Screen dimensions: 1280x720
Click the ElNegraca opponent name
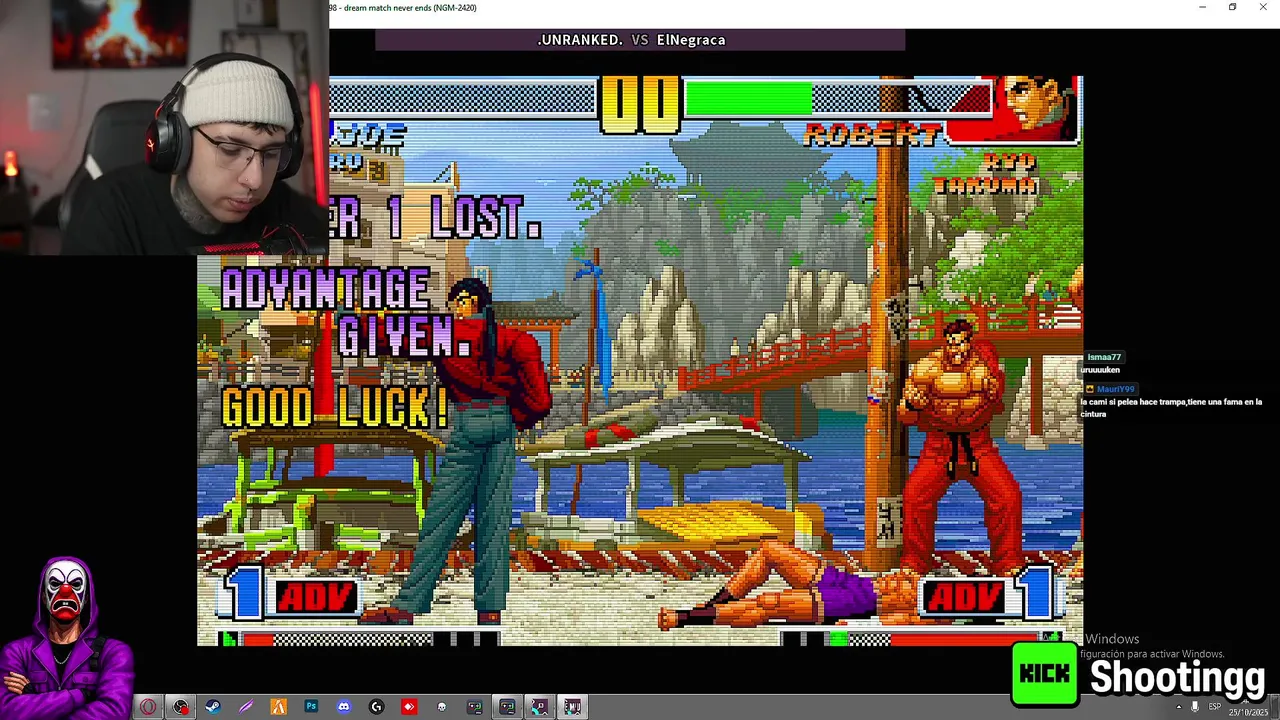[x=691, y=40]
